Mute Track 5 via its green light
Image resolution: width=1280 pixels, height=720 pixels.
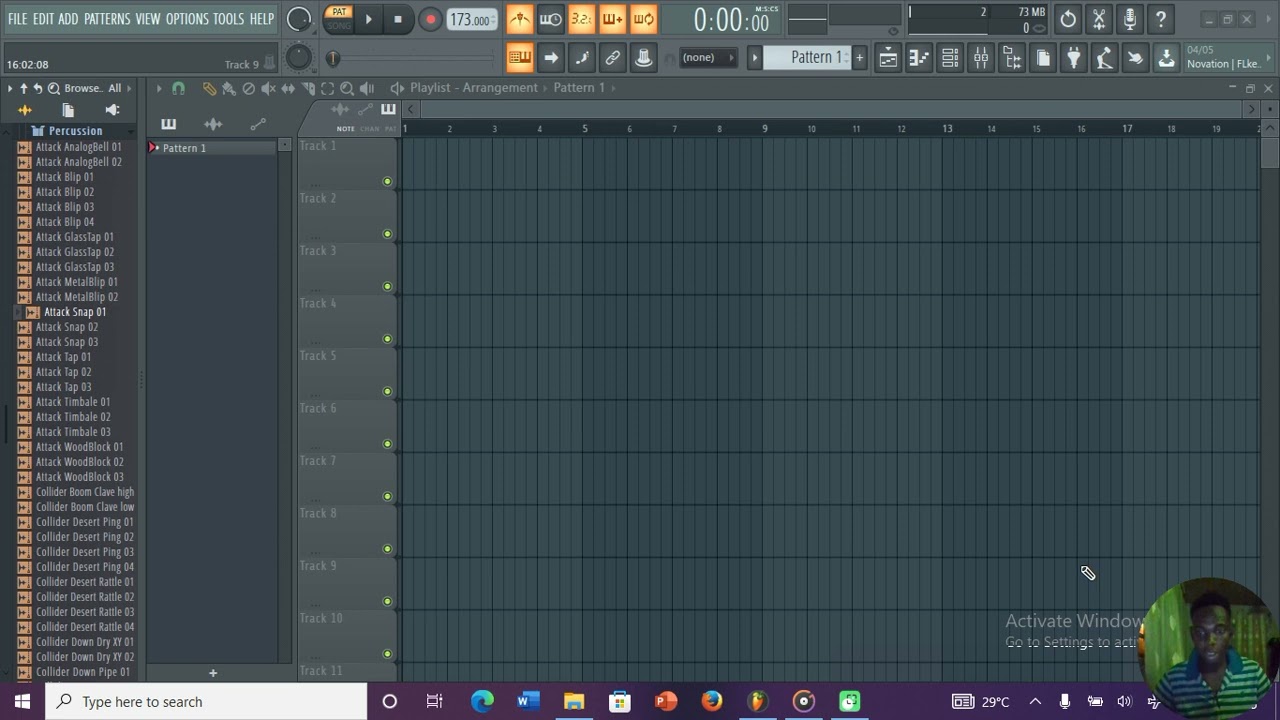(x=387, y=391)
